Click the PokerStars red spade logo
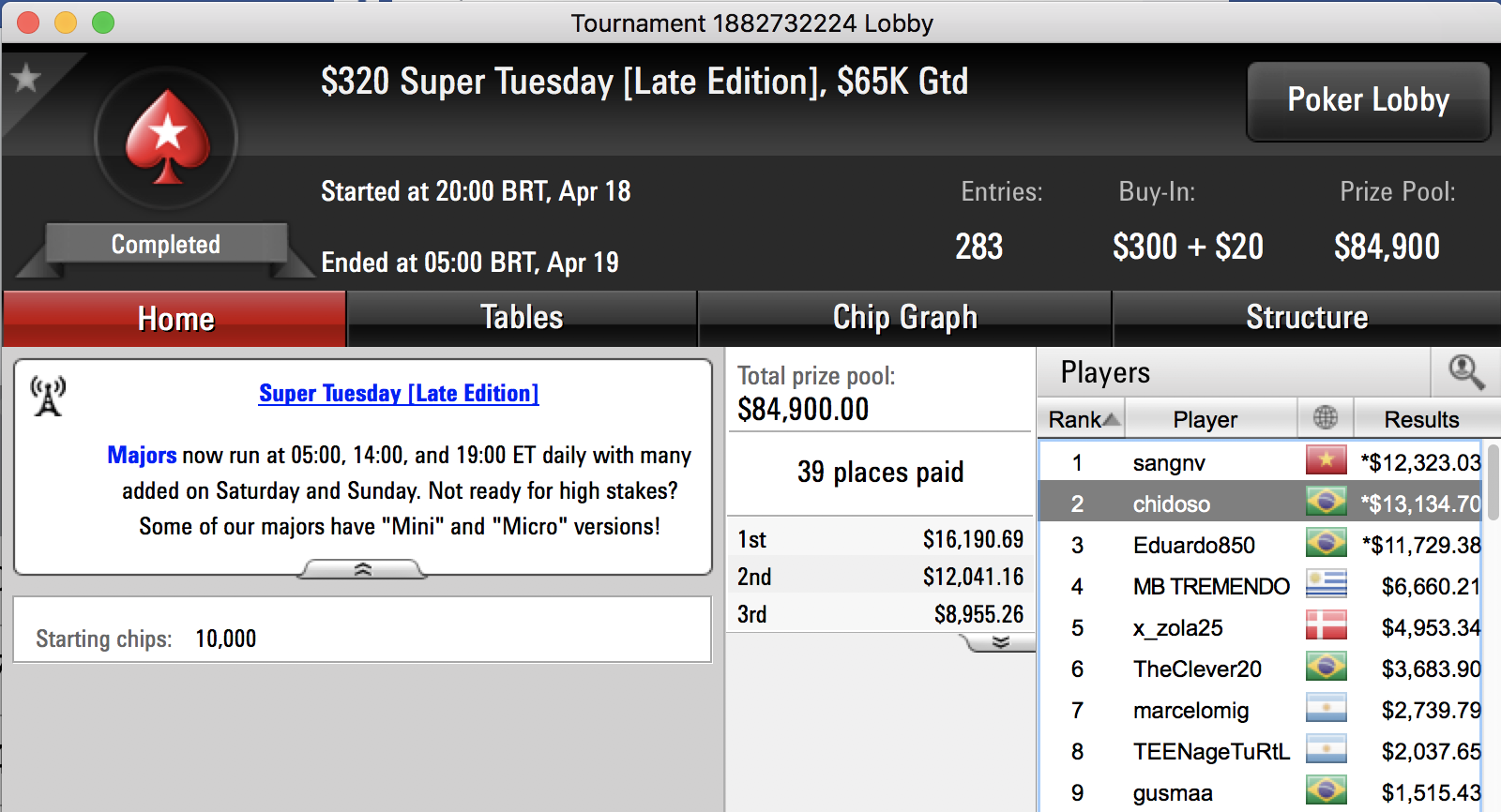Image resolution: width=1501 pixels, height=812 pixels. pyautogui.click(x=167, y=138)
